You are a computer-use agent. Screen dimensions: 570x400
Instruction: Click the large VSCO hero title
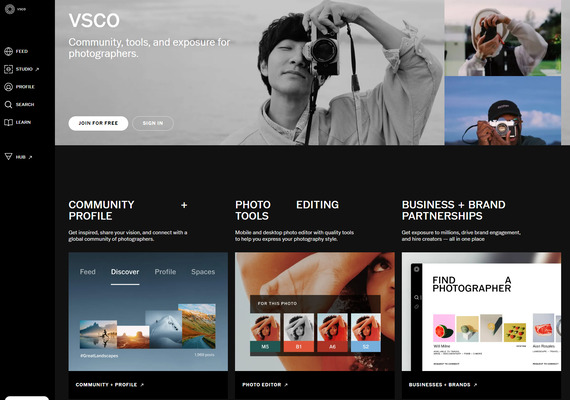[x=94, y=20]
